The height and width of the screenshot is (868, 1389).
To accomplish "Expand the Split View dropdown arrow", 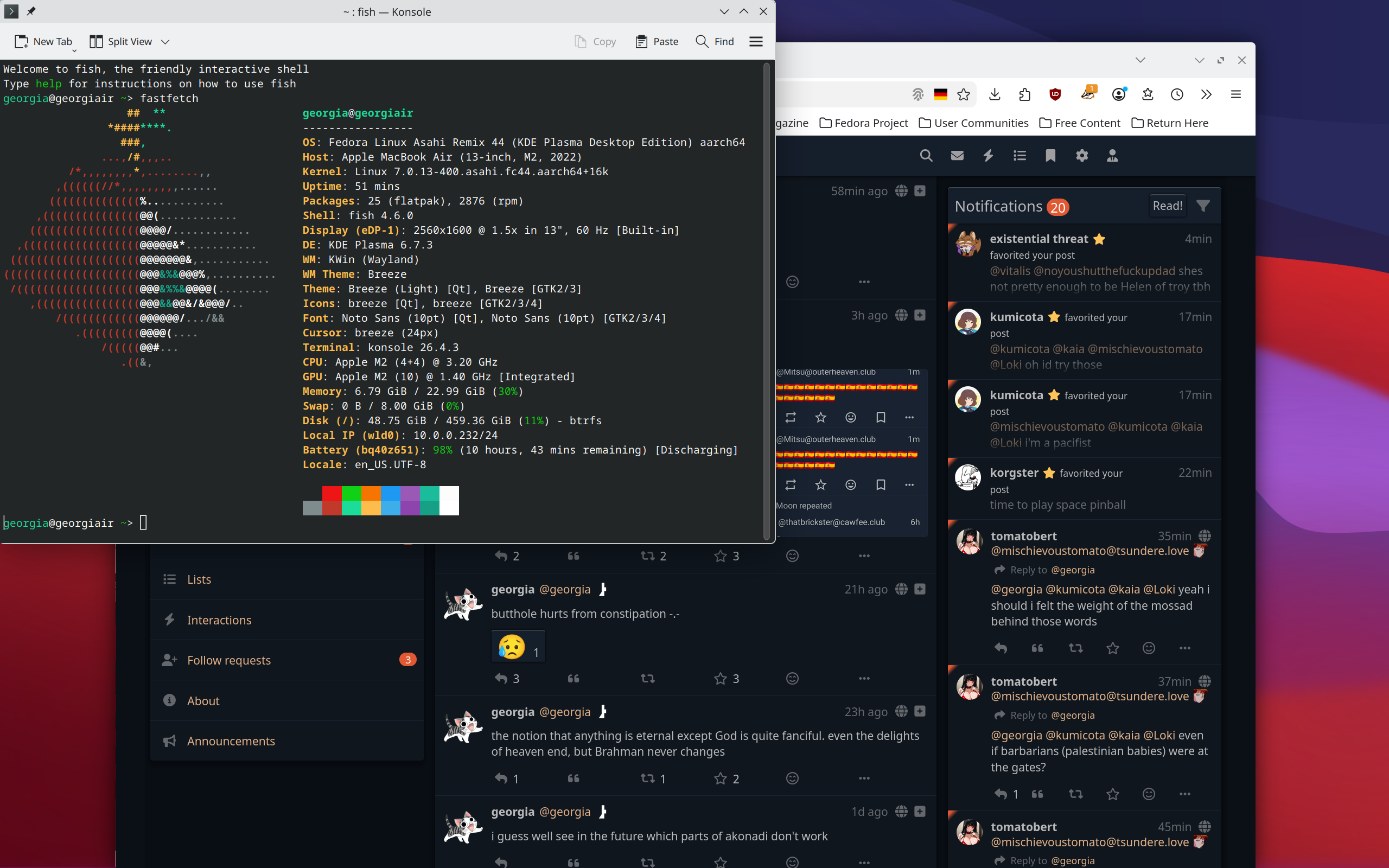I will [165, 41].
